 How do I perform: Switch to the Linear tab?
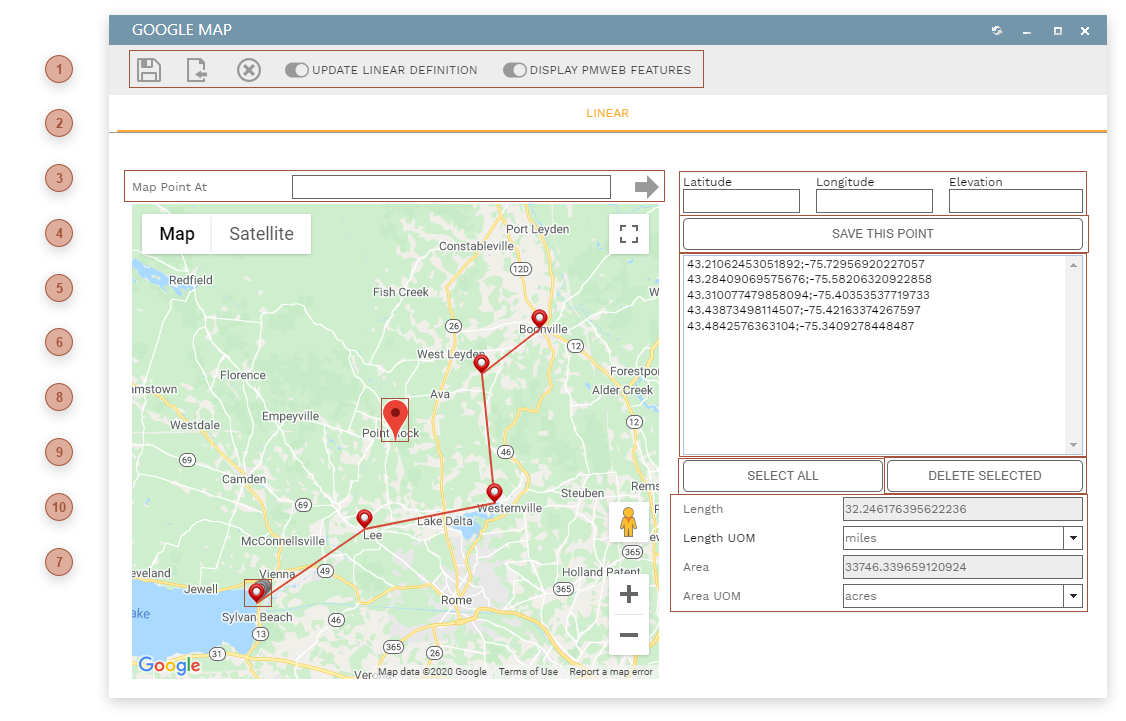click(607, 113)
